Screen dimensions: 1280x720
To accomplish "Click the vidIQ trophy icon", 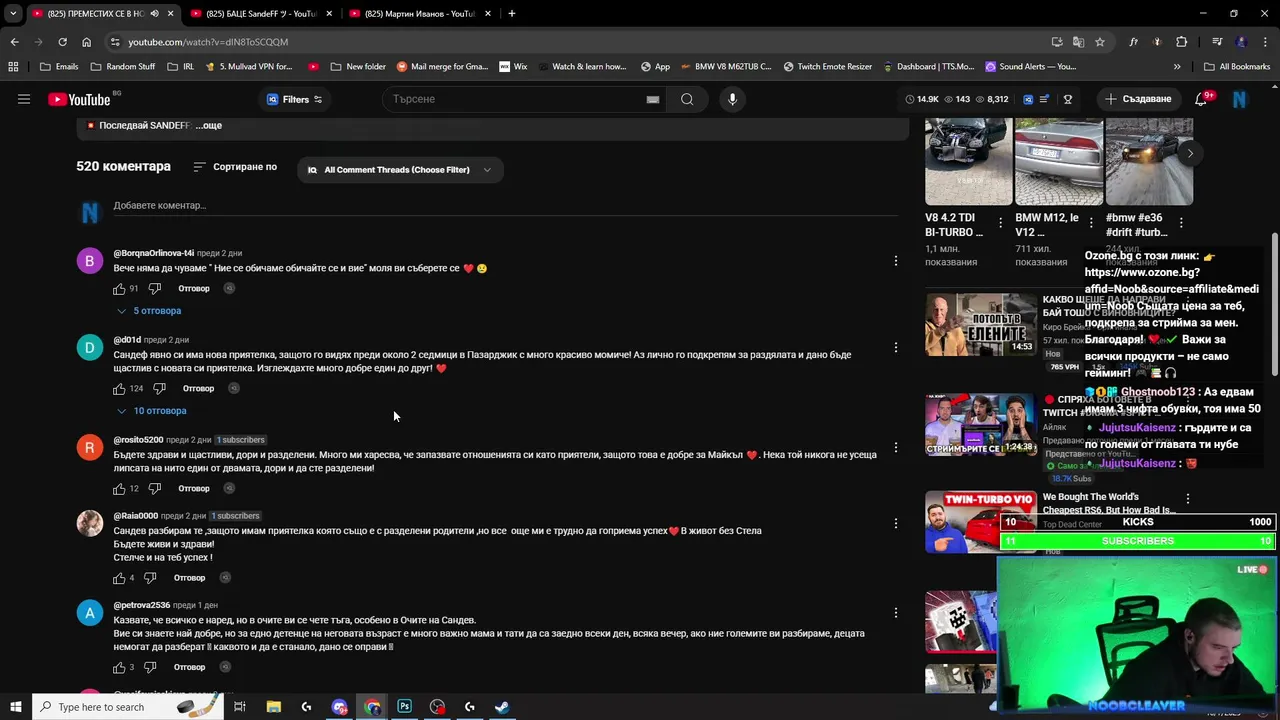I will click(x=1068, y=99).
